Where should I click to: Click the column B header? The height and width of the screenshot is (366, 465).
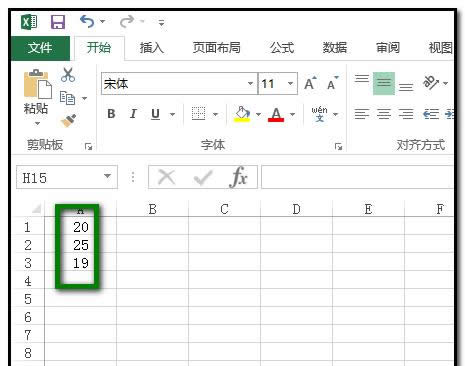(152, 209)
